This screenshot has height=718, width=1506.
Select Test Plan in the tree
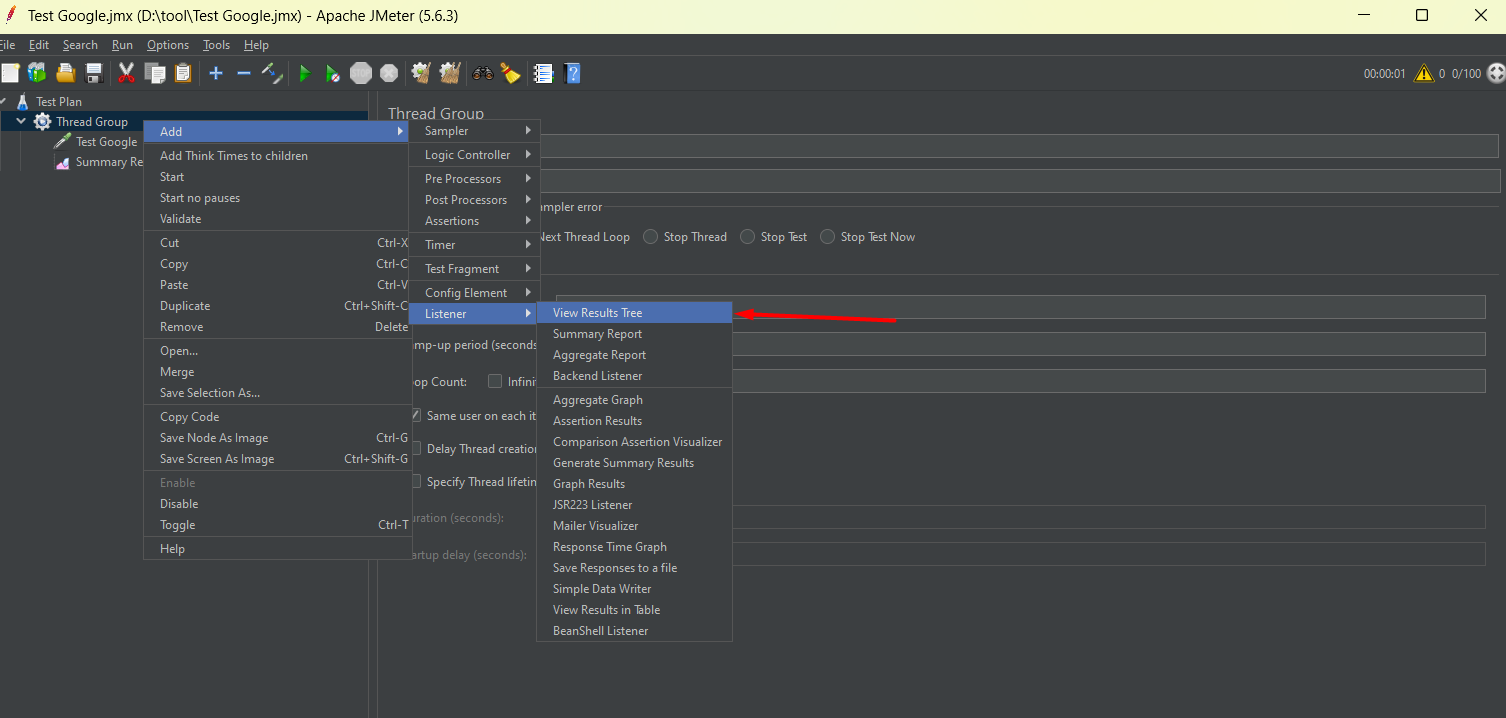pyautogui.click(x=59, y=101)
